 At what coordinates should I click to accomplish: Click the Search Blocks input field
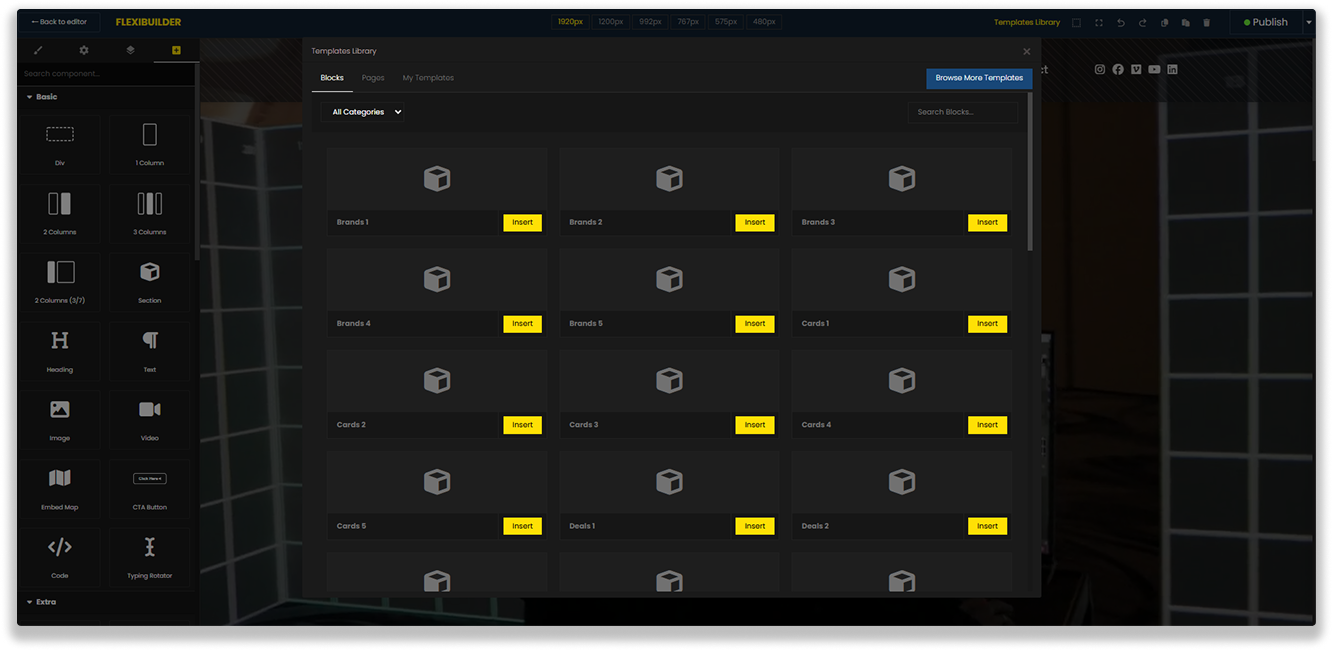point(962,112)
